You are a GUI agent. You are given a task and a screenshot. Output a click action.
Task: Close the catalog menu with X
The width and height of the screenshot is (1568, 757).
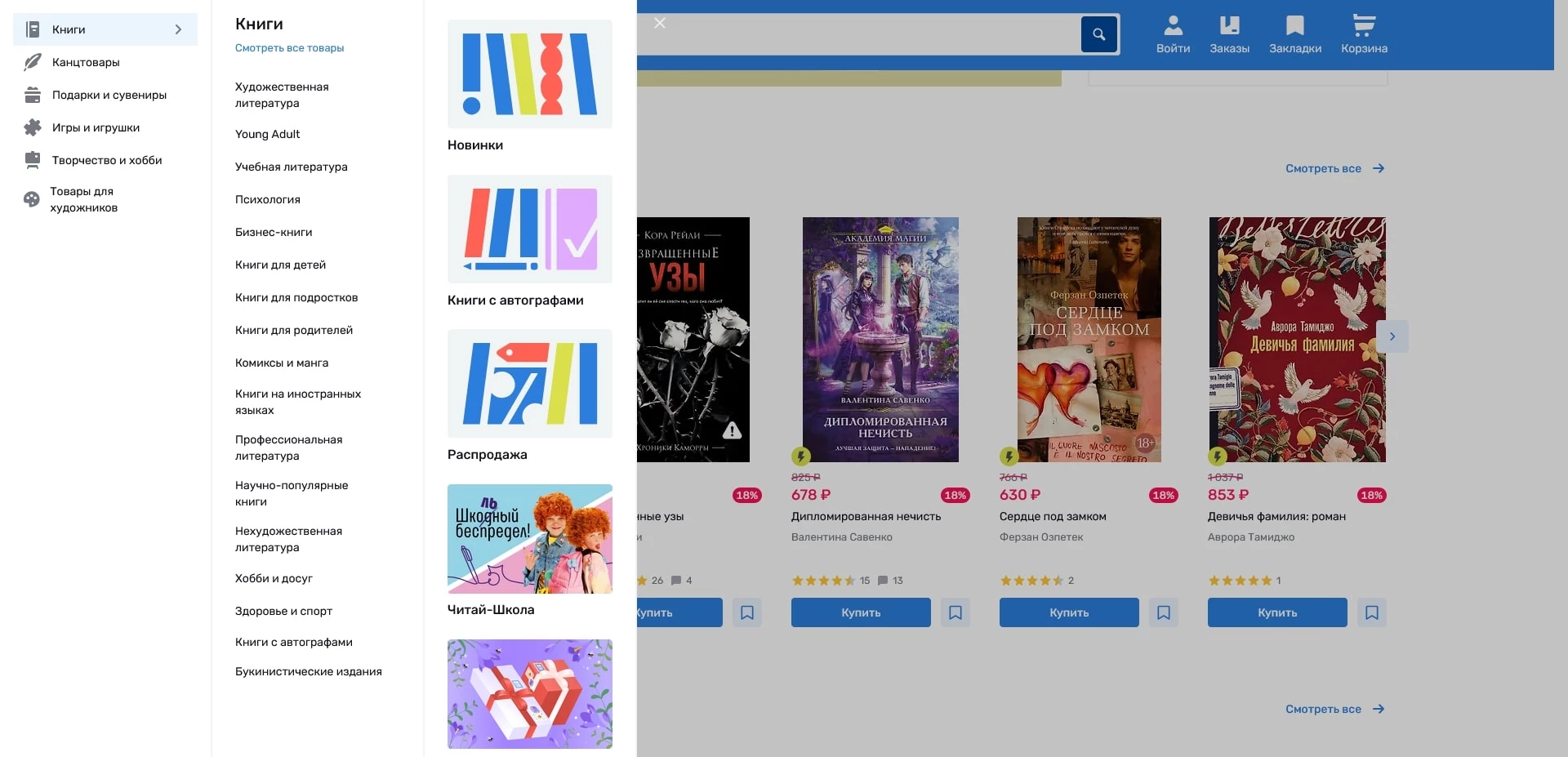pos(660,23)
